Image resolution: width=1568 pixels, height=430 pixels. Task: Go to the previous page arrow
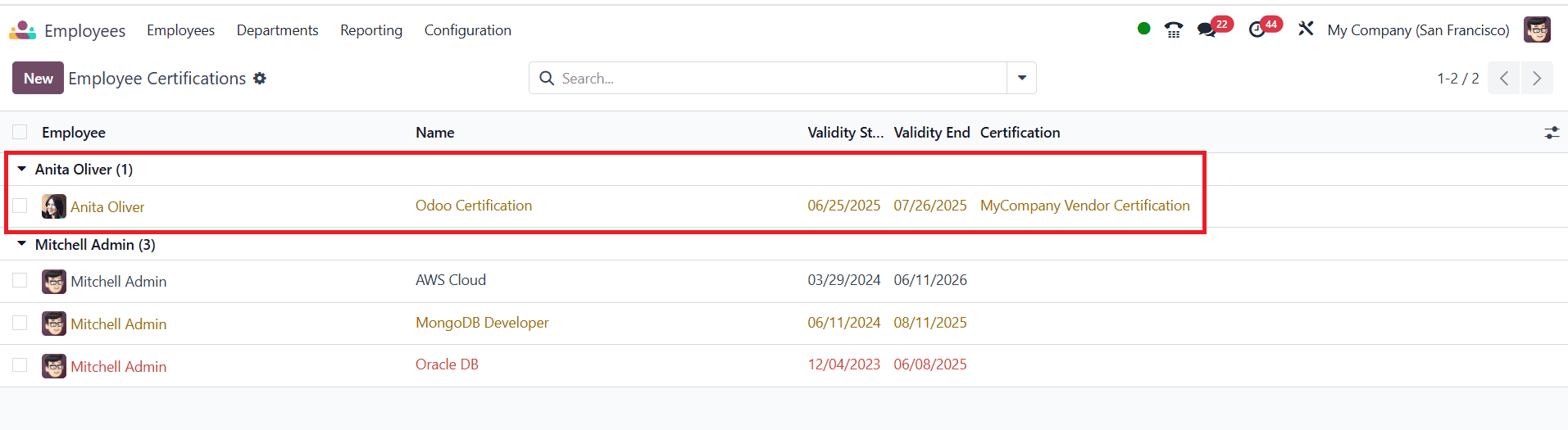(1504, 79)
